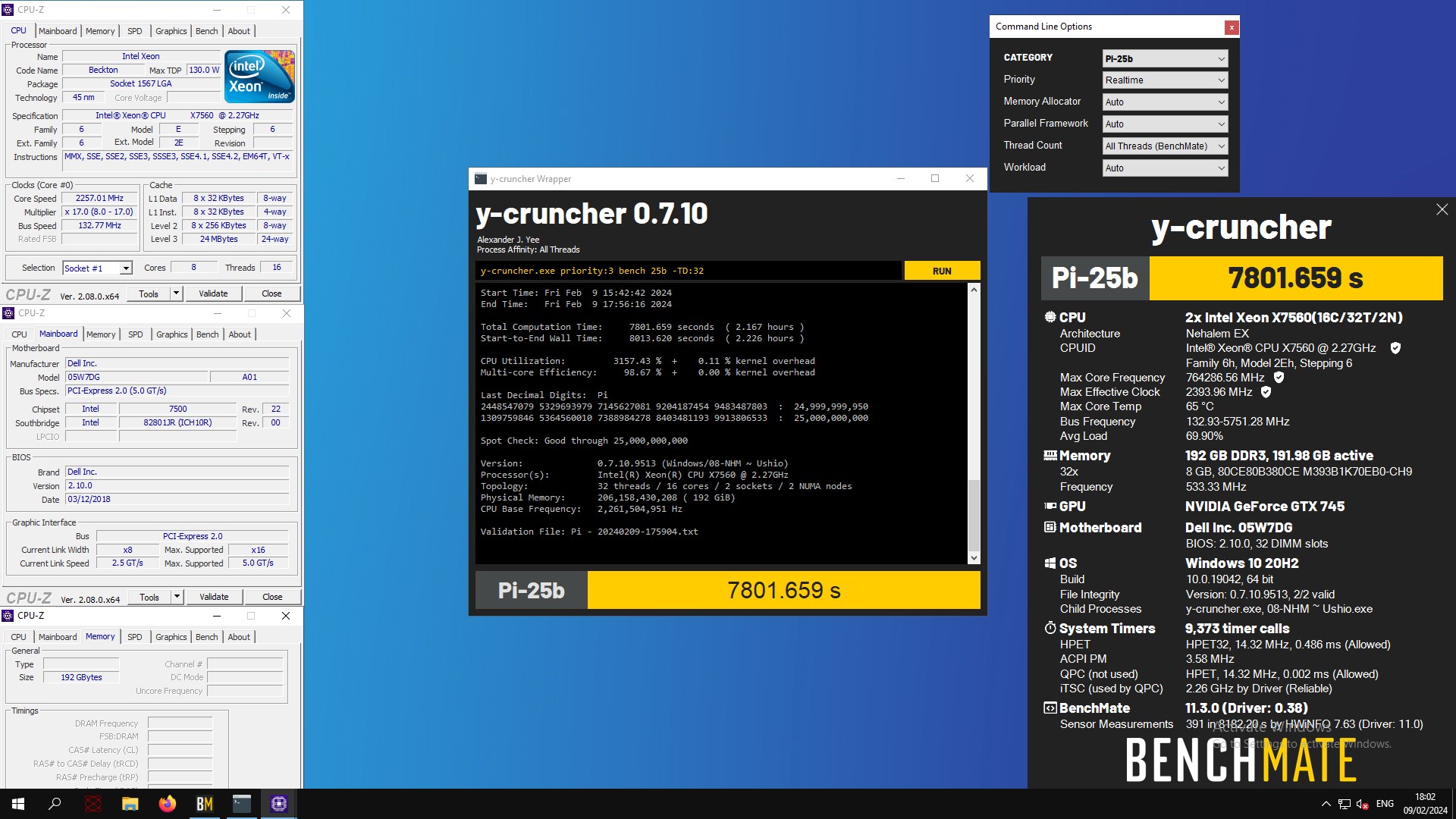This screenshot has height=819, width=1456.
Task: Select 'NVIDIA GeForce GTX 745' text
Action: pyautogui.click(x=1265, y=507)
